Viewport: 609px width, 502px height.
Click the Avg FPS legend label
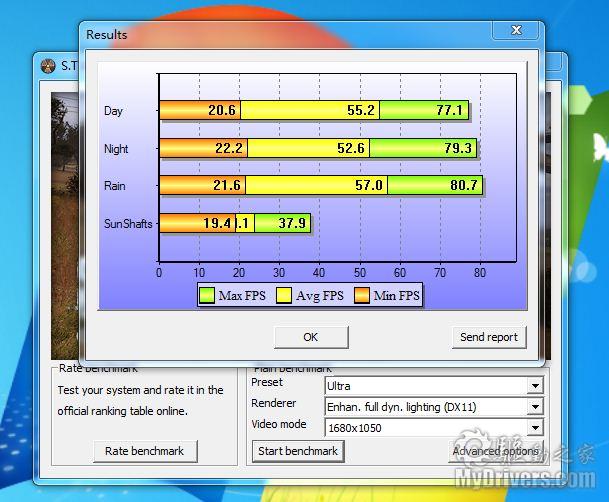320,296
